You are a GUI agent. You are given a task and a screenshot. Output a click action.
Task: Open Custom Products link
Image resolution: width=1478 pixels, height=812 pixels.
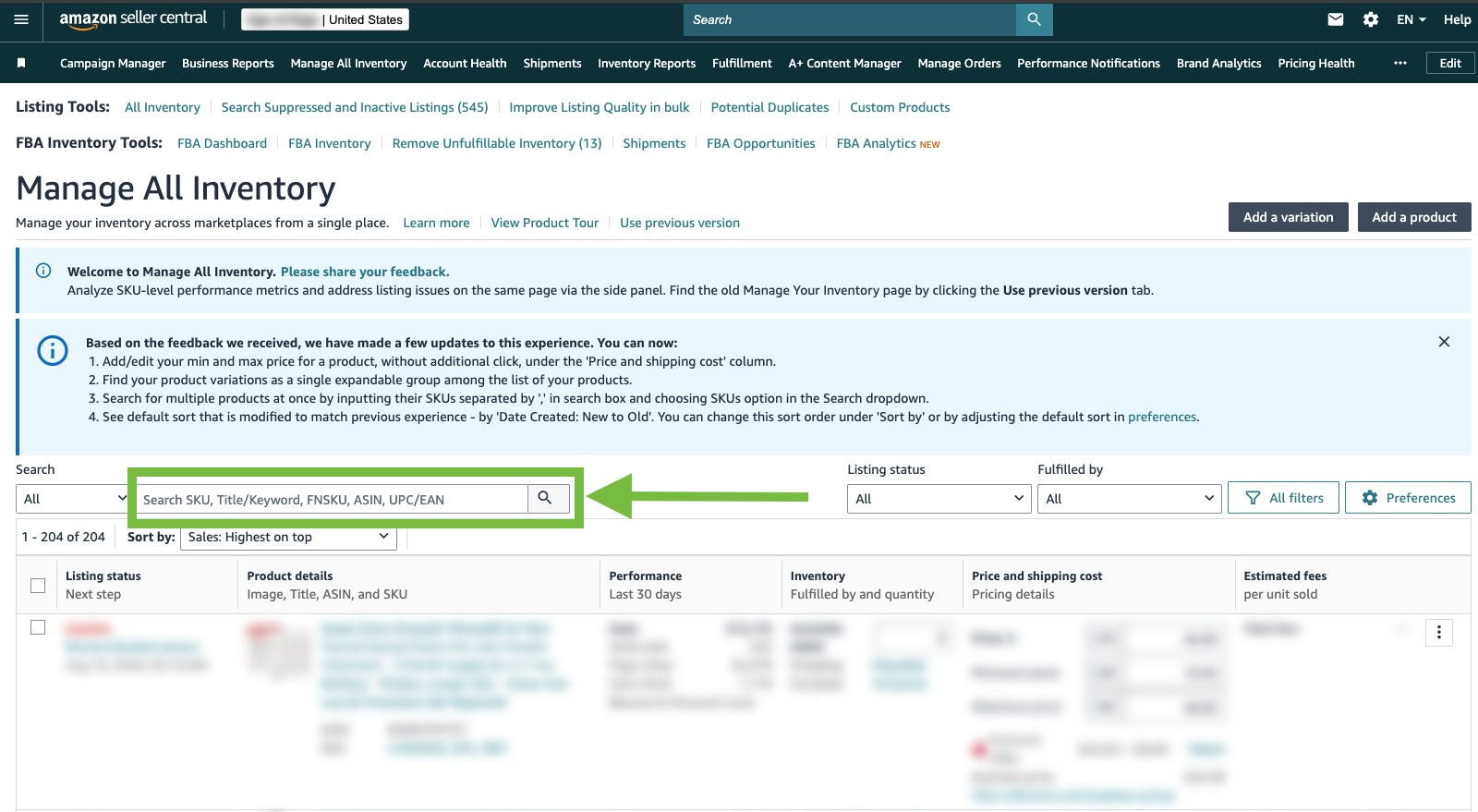point(900,107)
